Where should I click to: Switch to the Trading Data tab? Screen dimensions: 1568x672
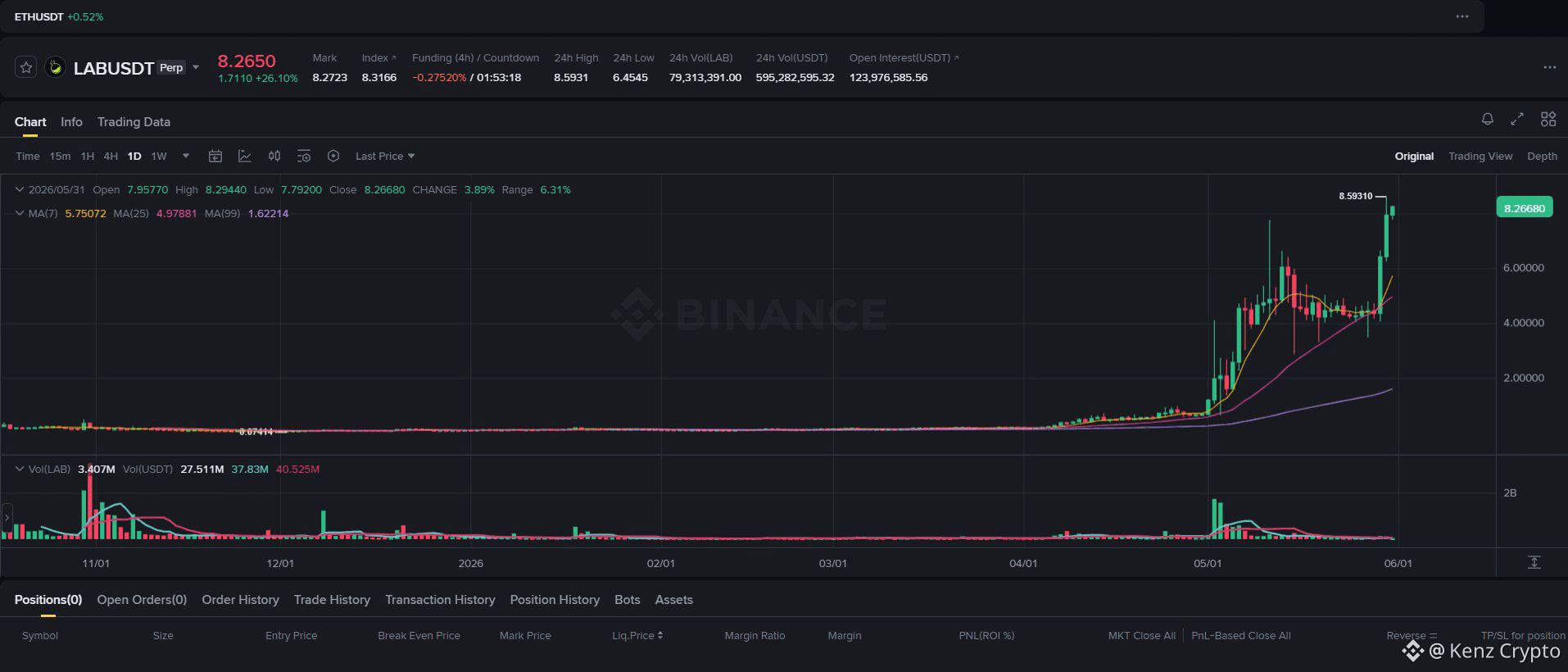(134, 121)
